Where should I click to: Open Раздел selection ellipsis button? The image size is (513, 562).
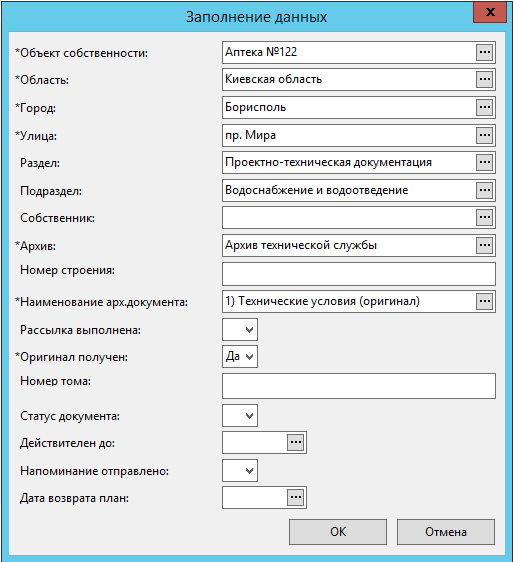click(x=484, y=162)
